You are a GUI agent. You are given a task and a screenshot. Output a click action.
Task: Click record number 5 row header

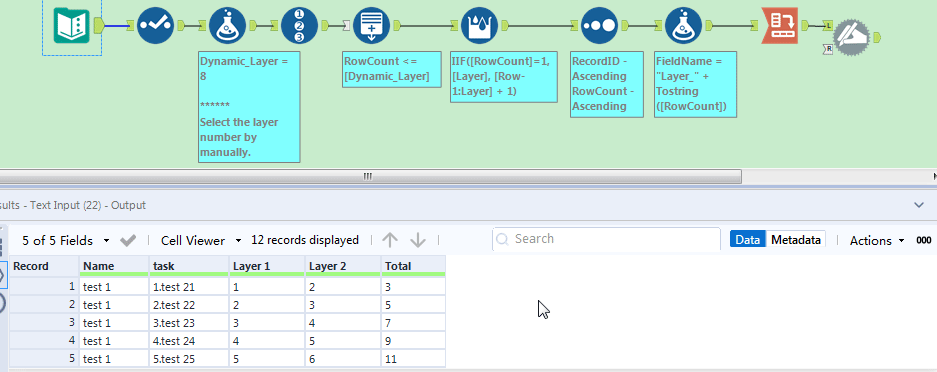[x=44, y=359]
